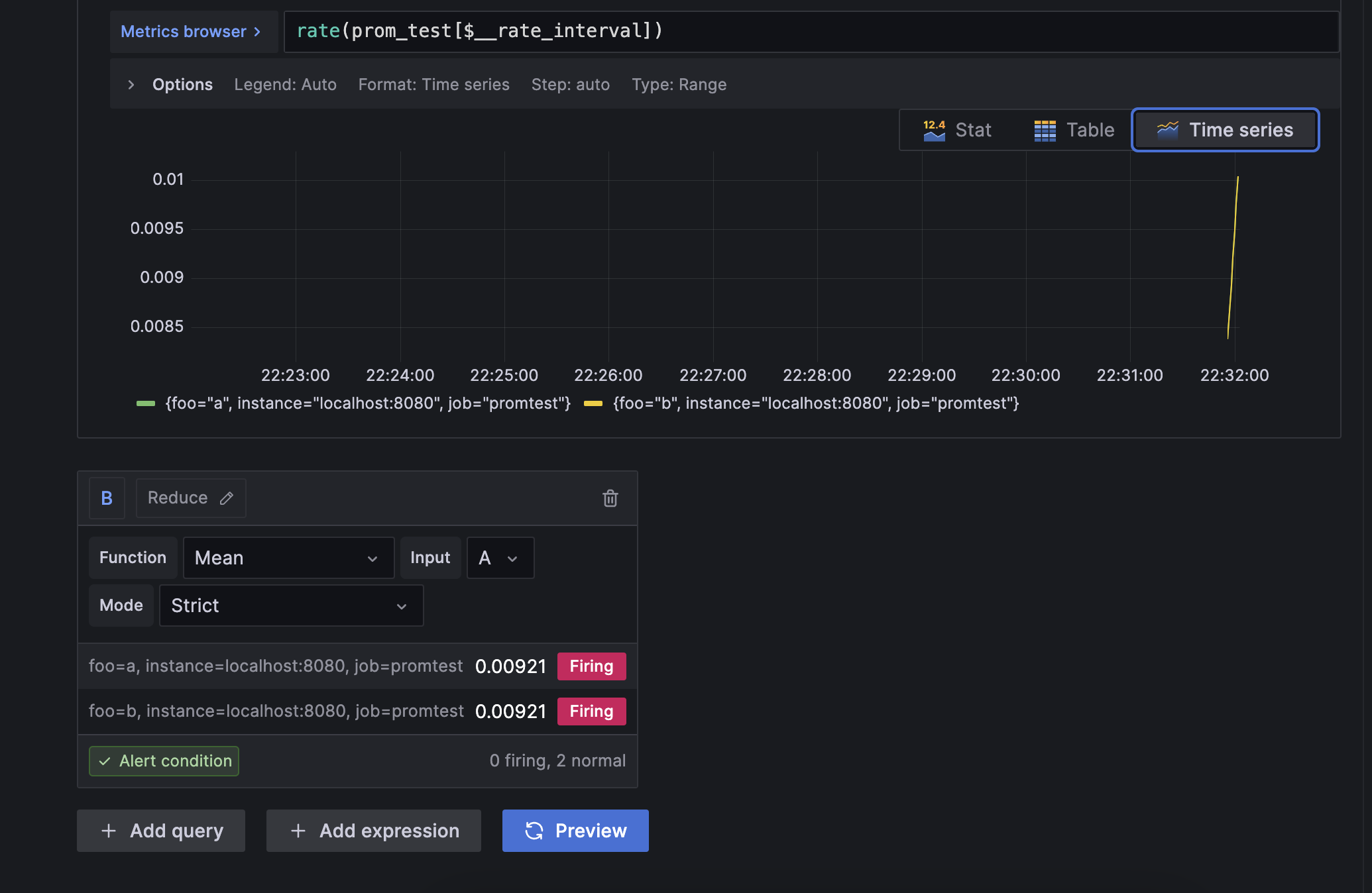Screen dimensions: 1372x893
Task: Expand the query Options row
Action: [x=131, y=85]
